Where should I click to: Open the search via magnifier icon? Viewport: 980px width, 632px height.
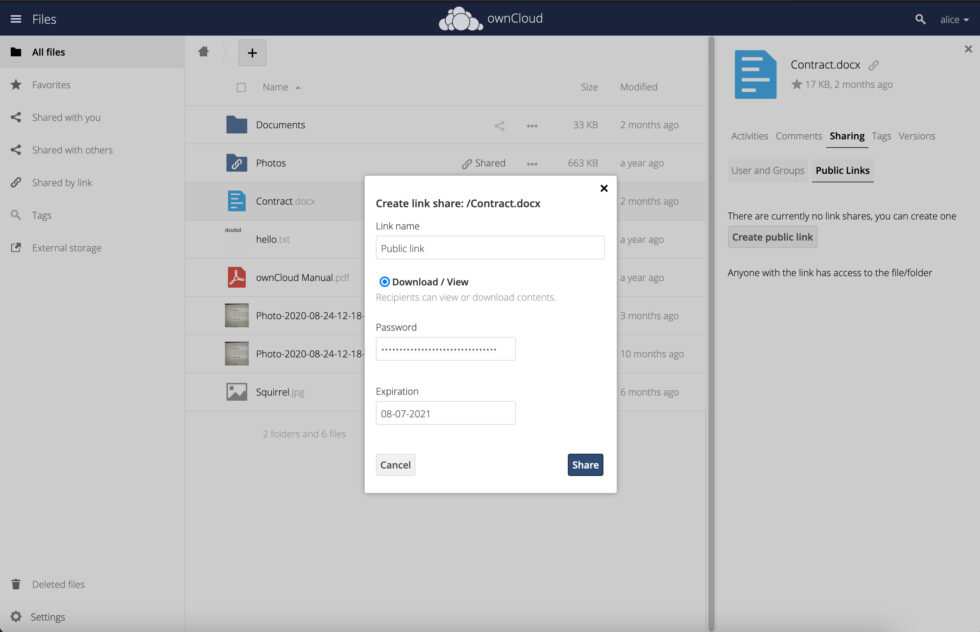(920, 19)
